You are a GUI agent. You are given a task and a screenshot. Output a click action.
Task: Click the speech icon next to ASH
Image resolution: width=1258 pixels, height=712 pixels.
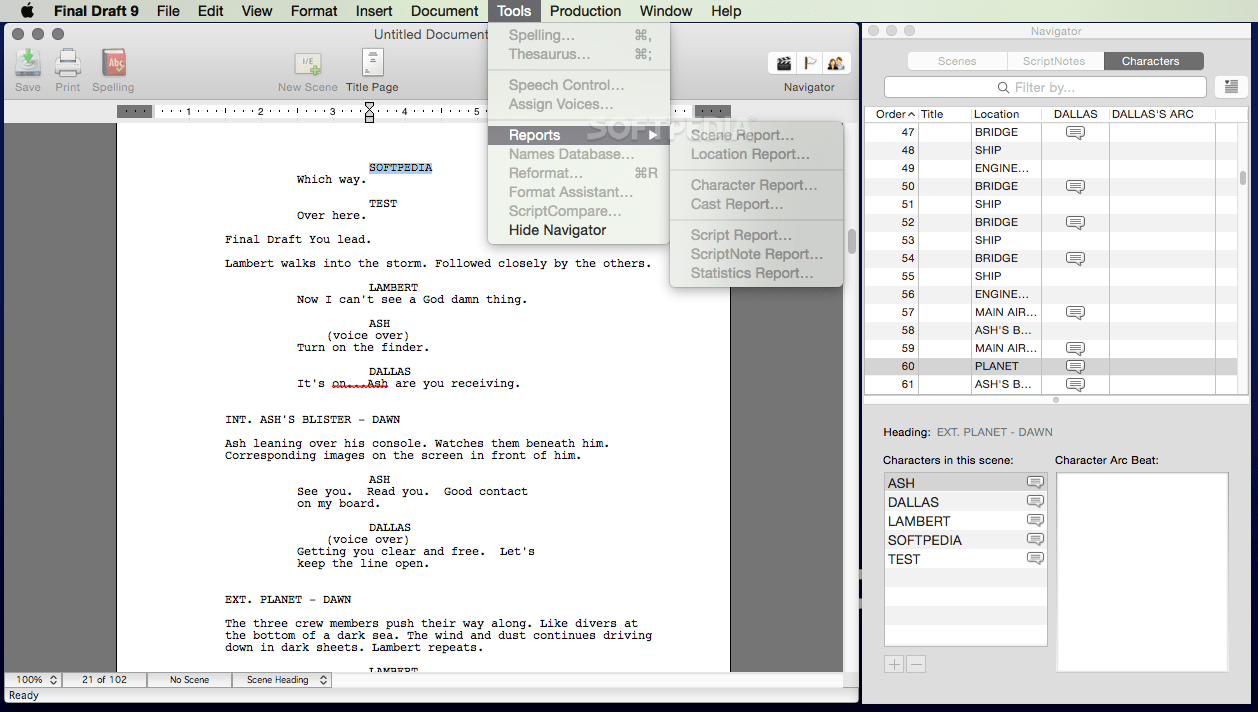[1035, 483]
